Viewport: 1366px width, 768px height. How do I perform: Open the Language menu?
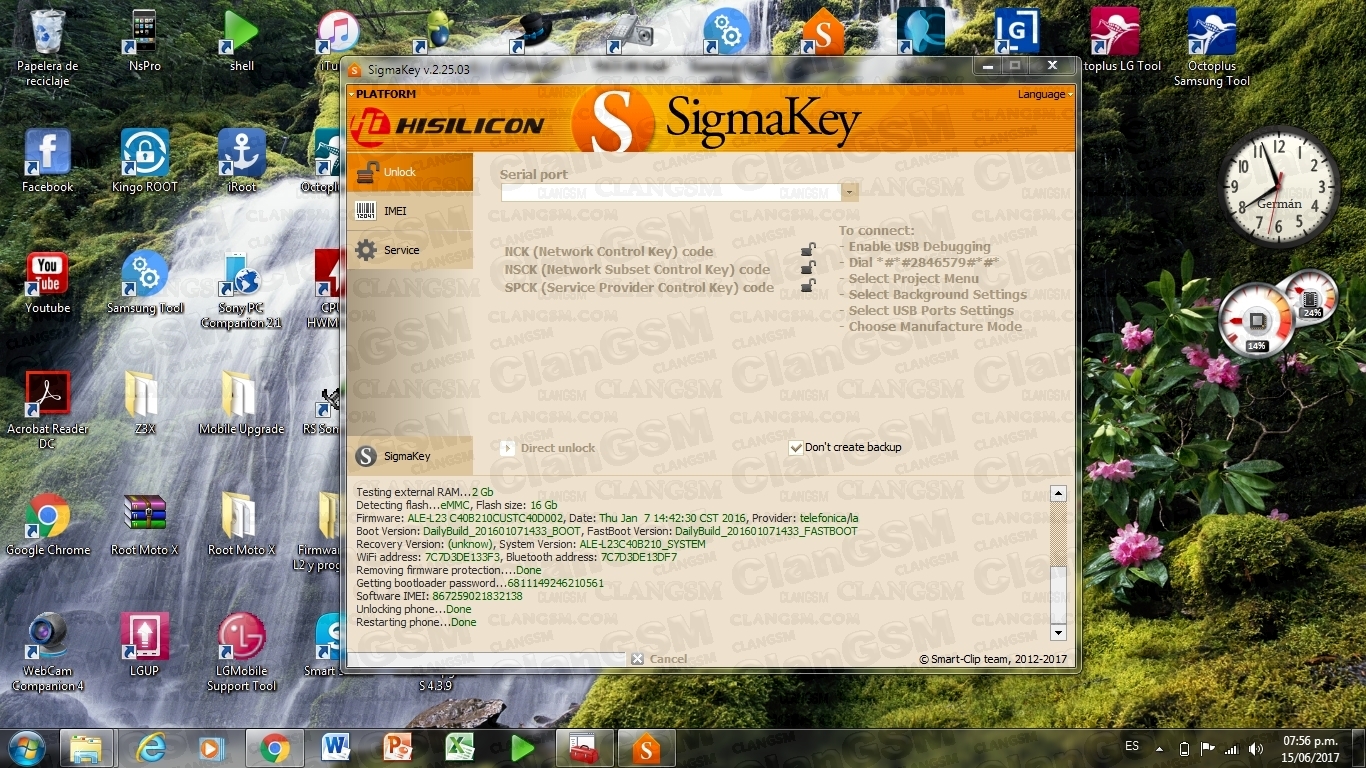point(1044,94)
